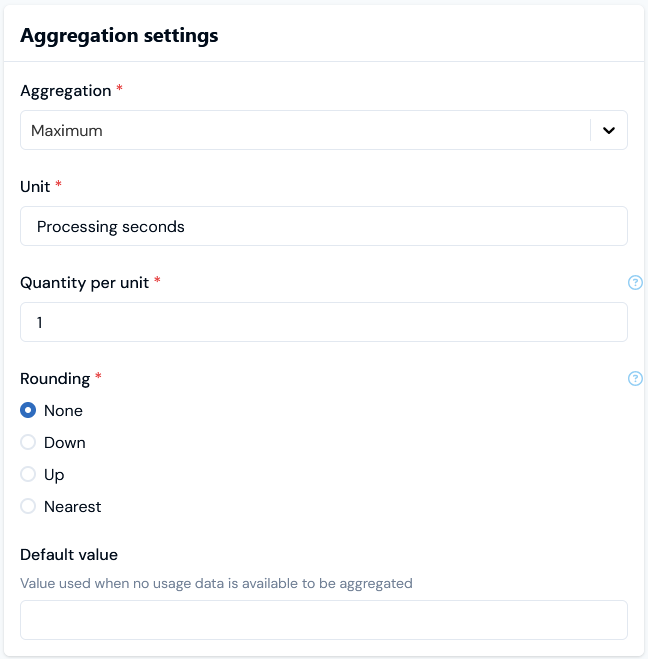Click the help icon beside Quantity per unit

click(635, 283)
